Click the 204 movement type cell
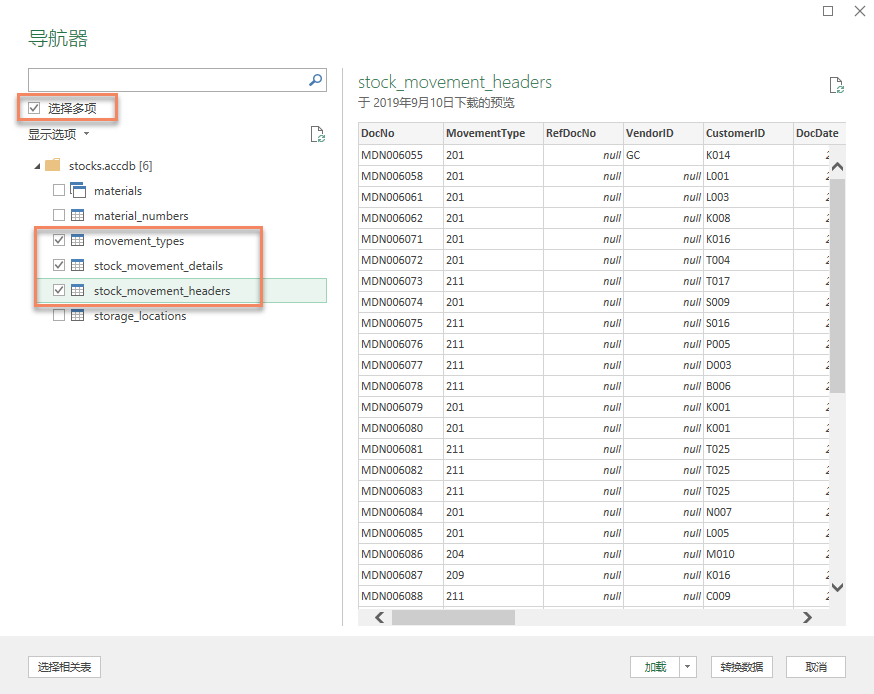874x694 pixels. point(493,554)
